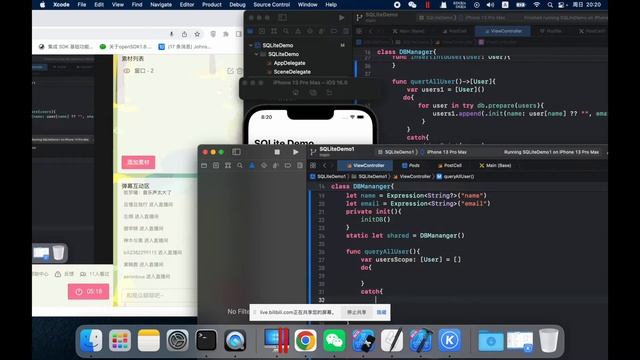This screenshot has width=640, height=360.
Task: Collapse the SQLiteDemo project in back Xcode navigator
Action: point(251,45)
